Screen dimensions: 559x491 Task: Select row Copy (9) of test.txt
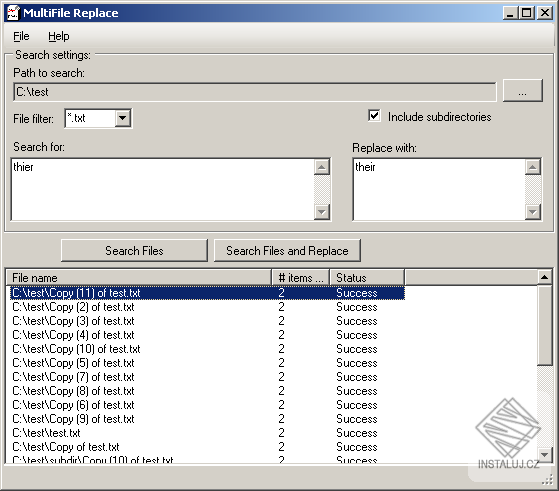pos(207,419)
